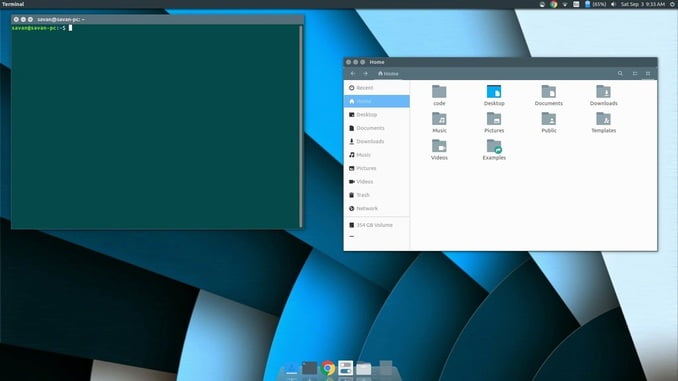678x381 pixels.
Task: Open the Pictures folder in file grid
Action: point(494,122)
